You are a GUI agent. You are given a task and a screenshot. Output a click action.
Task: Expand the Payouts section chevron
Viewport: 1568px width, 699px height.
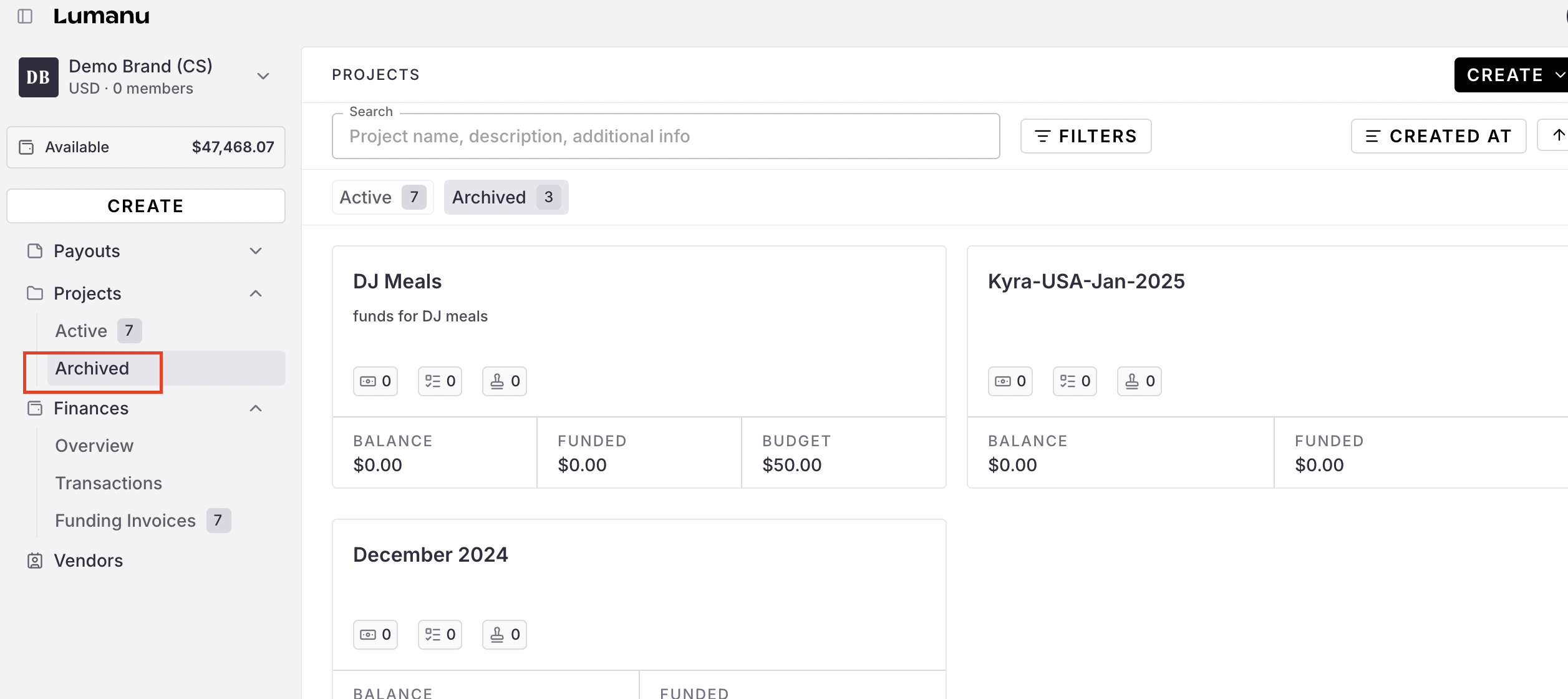tap(256, 251)
